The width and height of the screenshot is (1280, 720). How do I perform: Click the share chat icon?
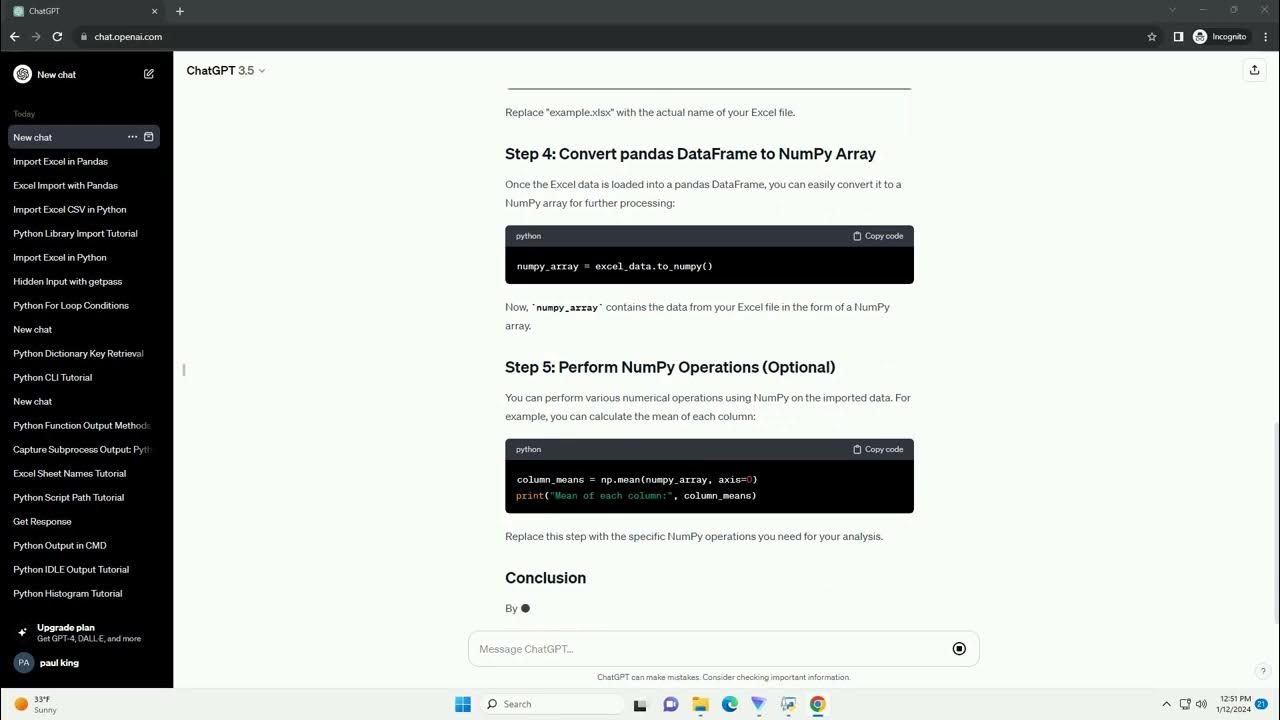click(1254, 70)
